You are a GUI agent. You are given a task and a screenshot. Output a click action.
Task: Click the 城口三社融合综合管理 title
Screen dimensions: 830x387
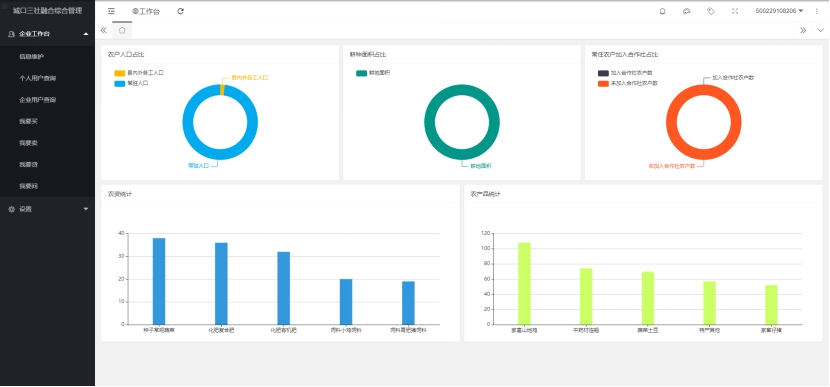pos(48,11)
